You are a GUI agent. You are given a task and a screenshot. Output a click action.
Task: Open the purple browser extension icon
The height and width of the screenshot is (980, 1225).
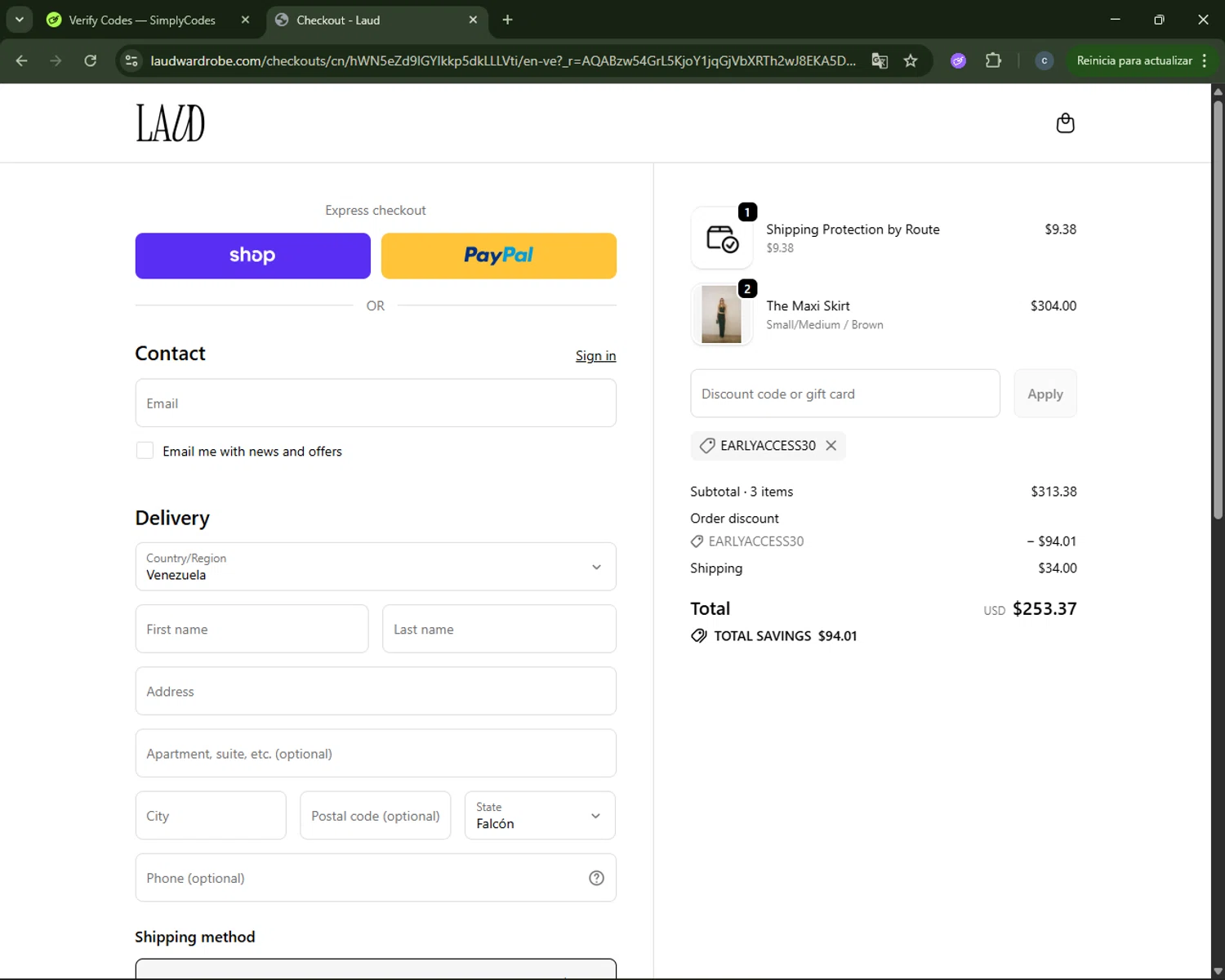tap(959, 60)
